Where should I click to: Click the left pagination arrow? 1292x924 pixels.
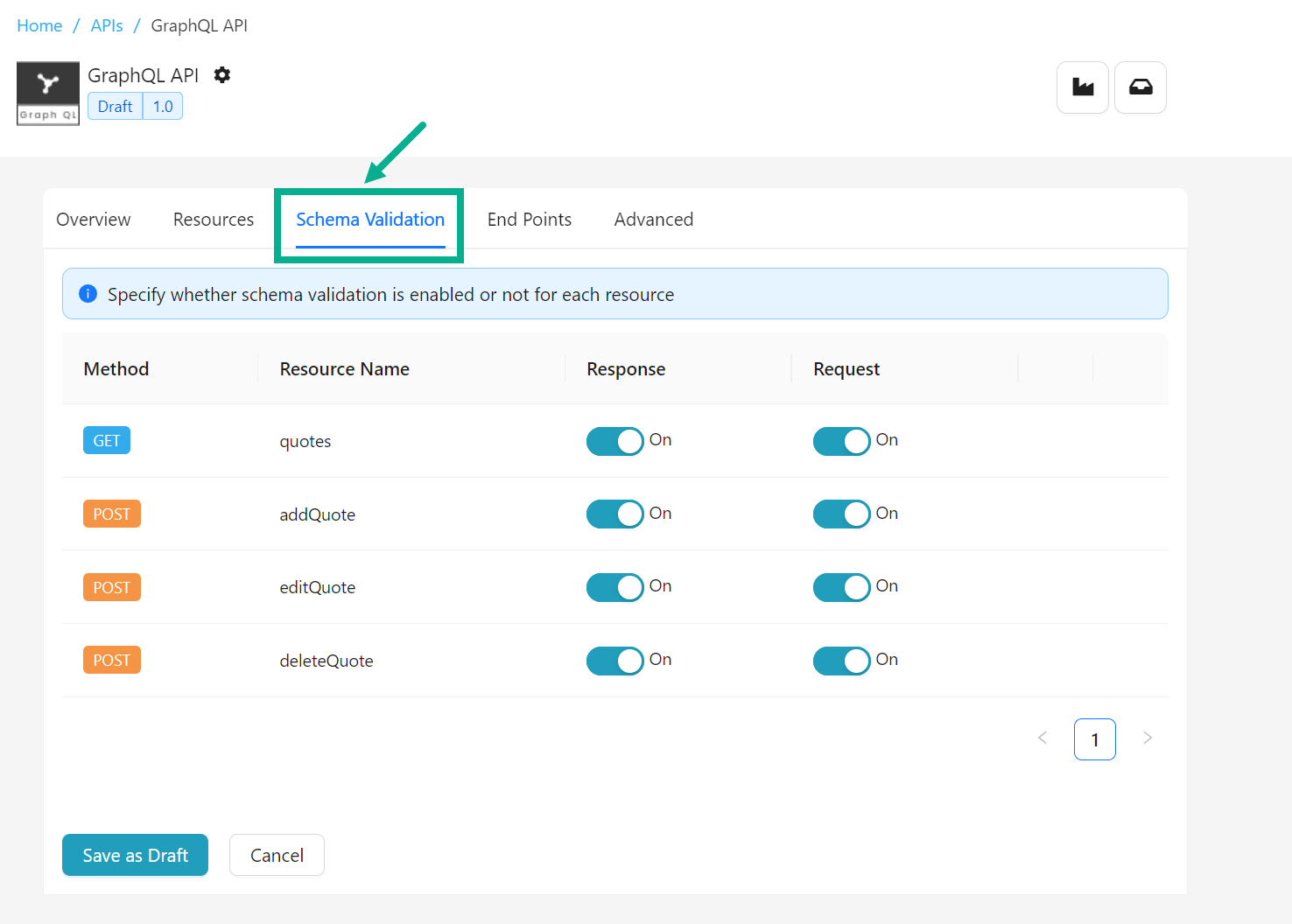1043,738
